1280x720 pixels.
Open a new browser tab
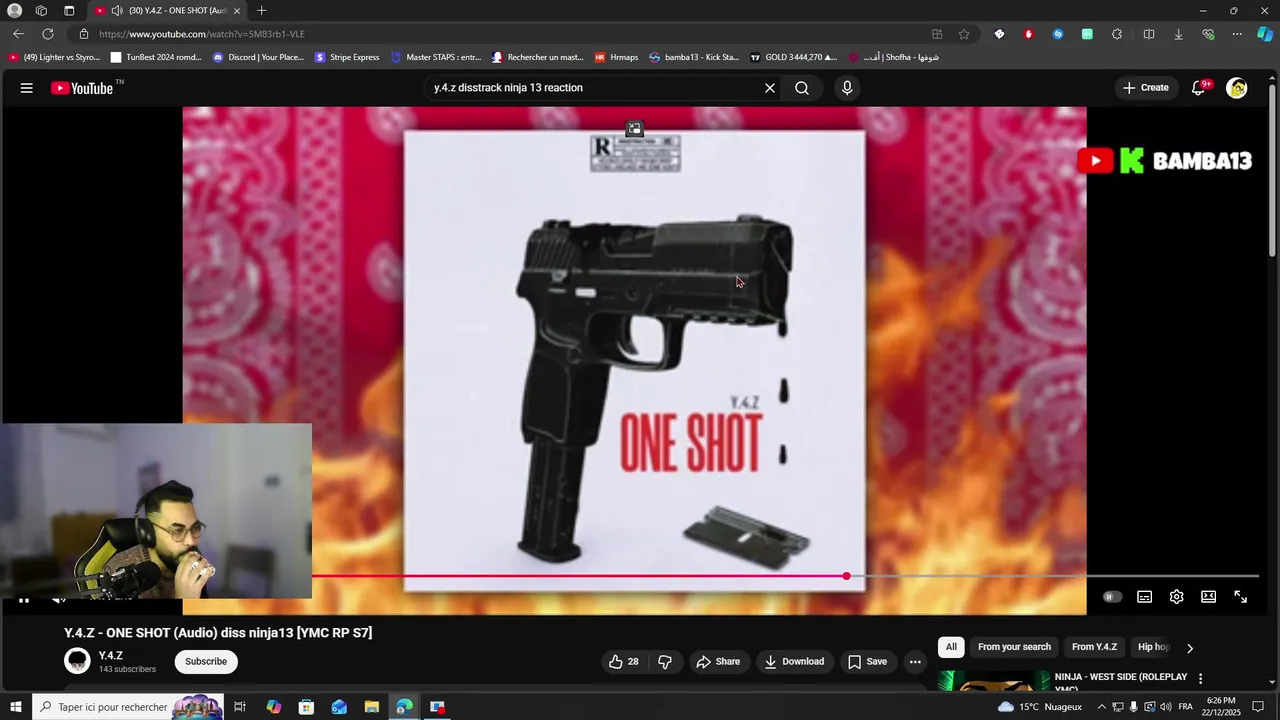261,10
